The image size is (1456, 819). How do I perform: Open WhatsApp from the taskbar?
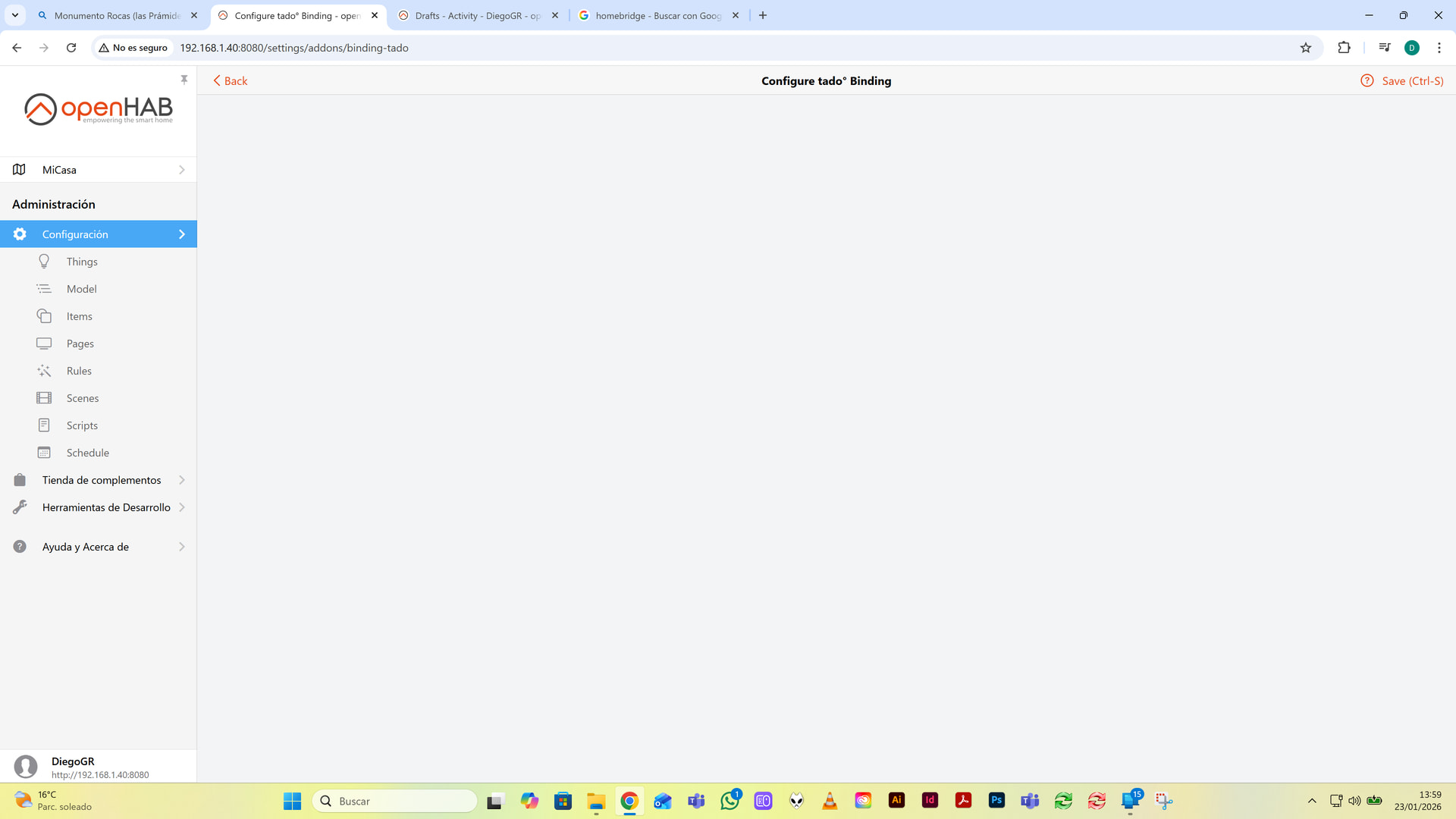tap(730, 801)
